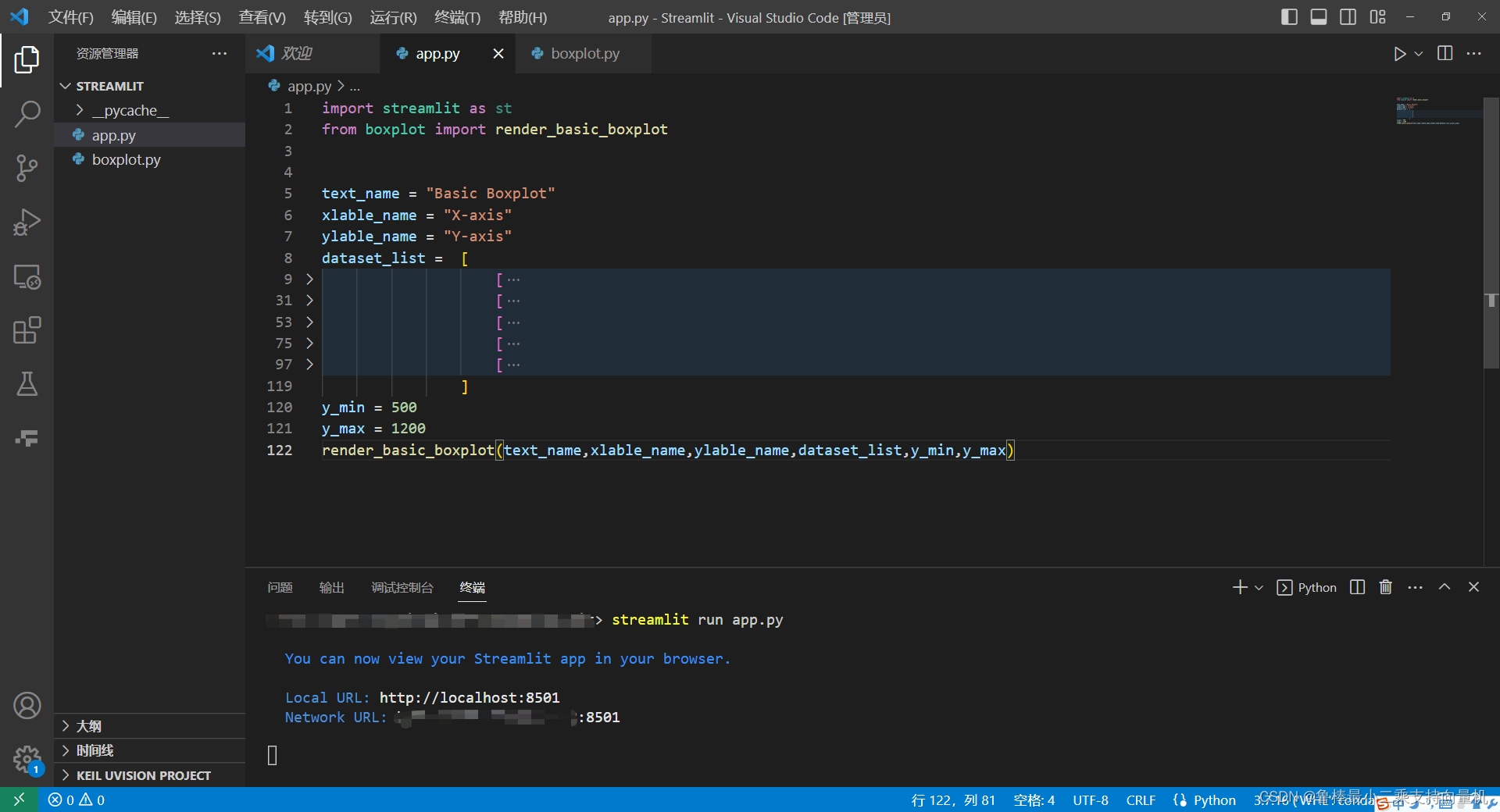This screenshot has height=812, width=1500.
Task: Unfold code at line 97
Action: click(309, 364)
